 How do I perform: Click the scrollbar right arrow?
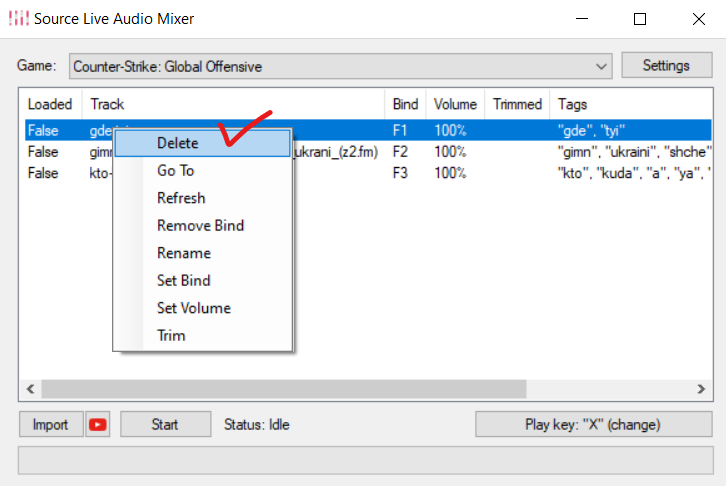click(701, 388)
